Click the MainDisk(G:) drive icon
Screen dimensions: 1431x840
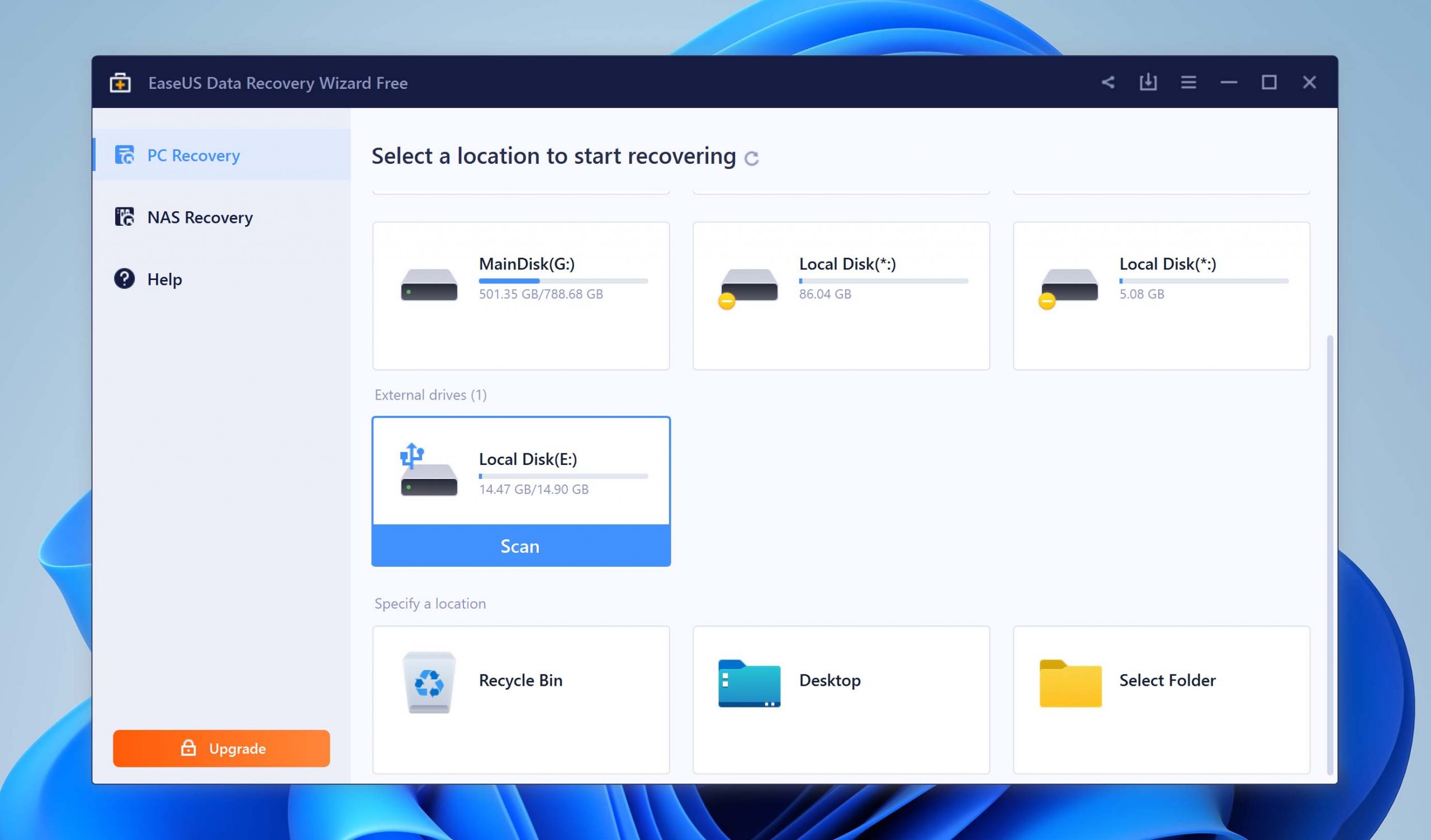pos(429,284)
